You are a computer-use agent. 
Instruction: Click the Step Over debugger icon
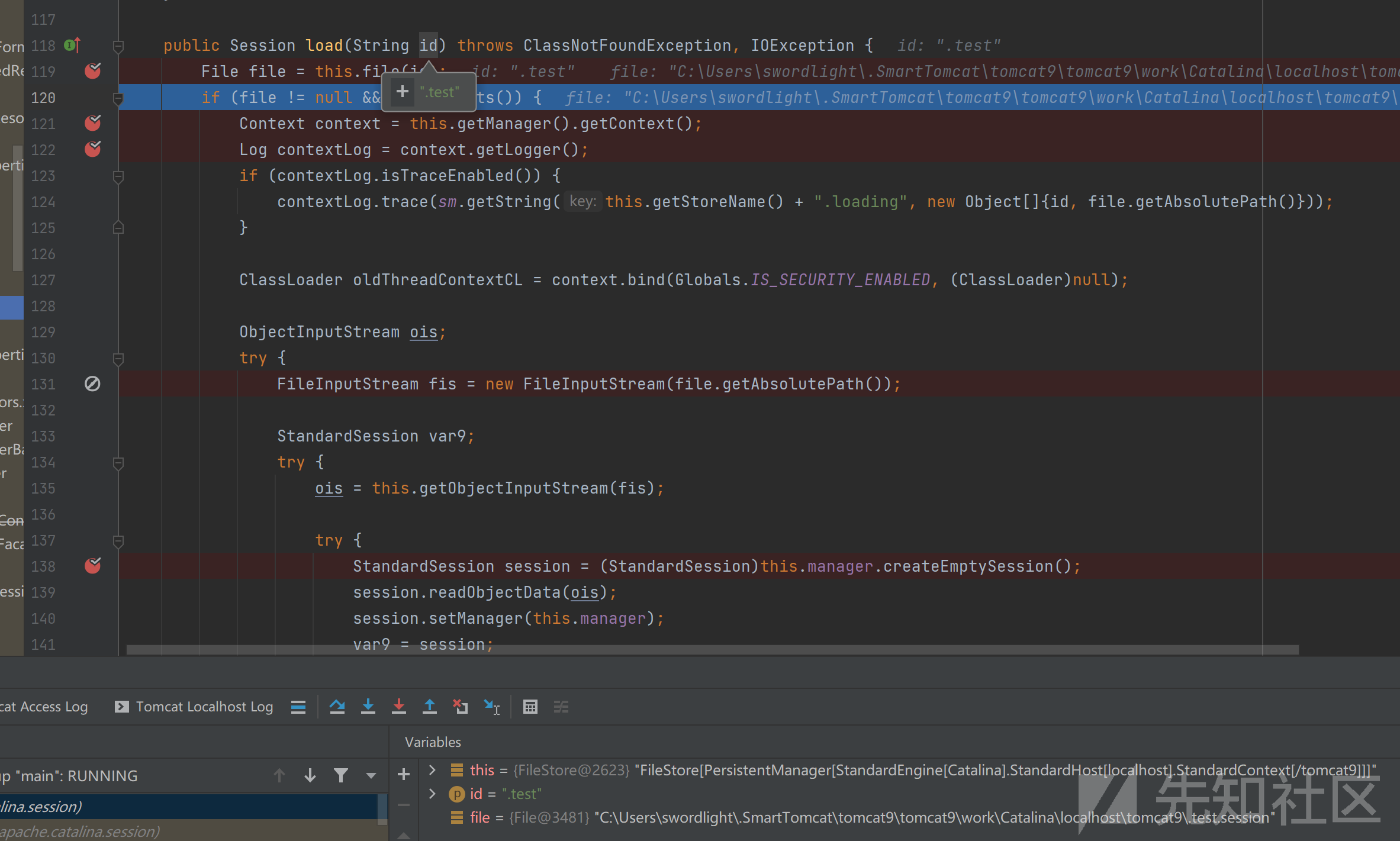tap(337, 707)
